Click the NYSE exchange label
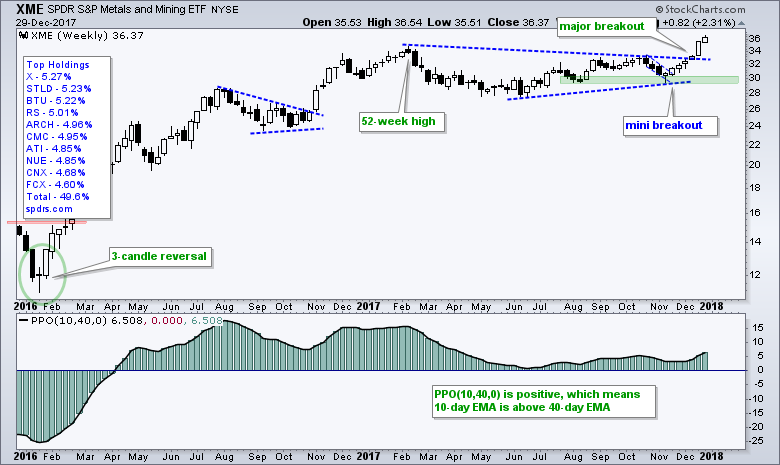 coord(225,9)
